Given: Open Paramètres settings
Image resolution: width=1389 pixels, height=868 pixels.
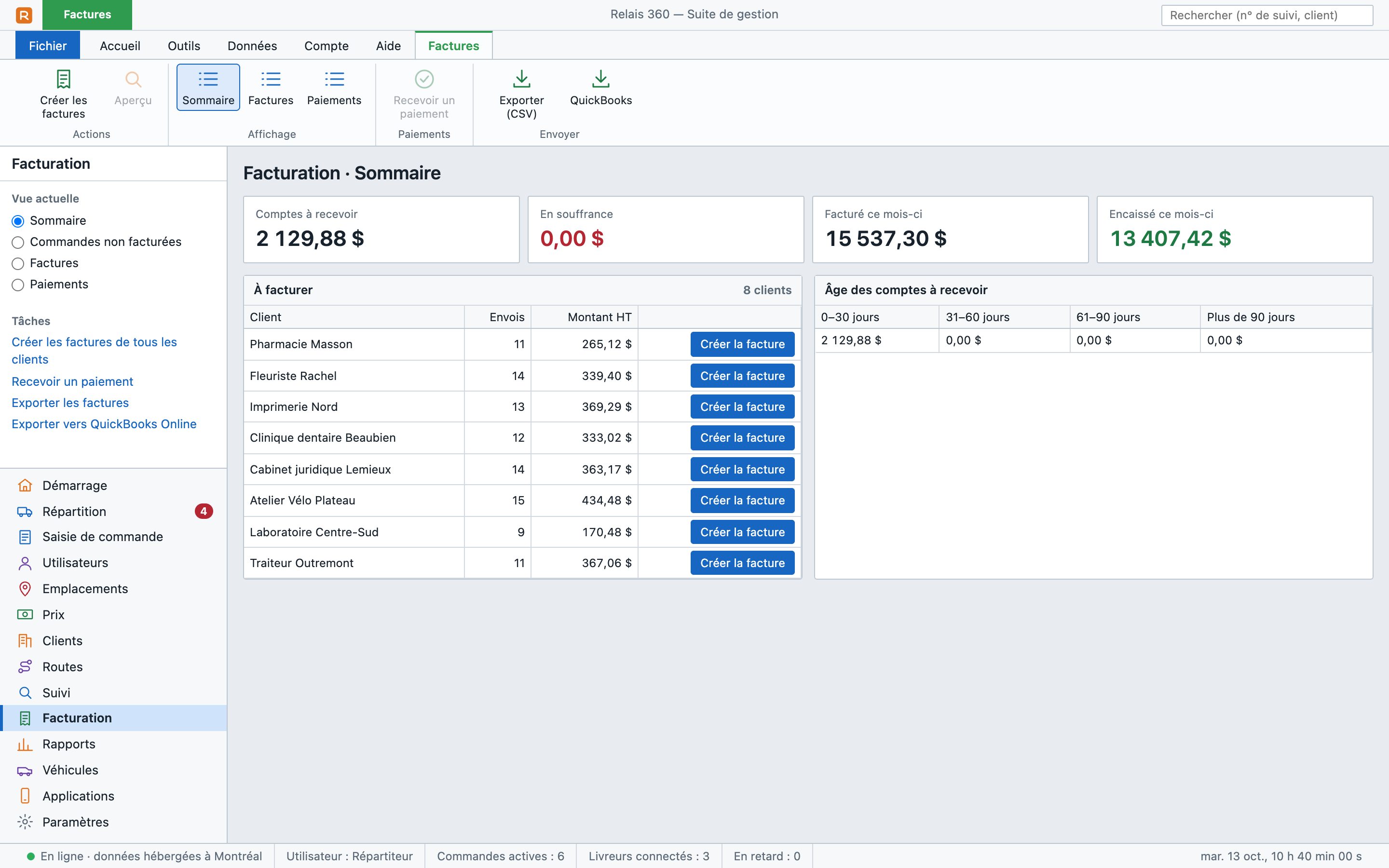Looking at the screenshot, I should point(113,822).
